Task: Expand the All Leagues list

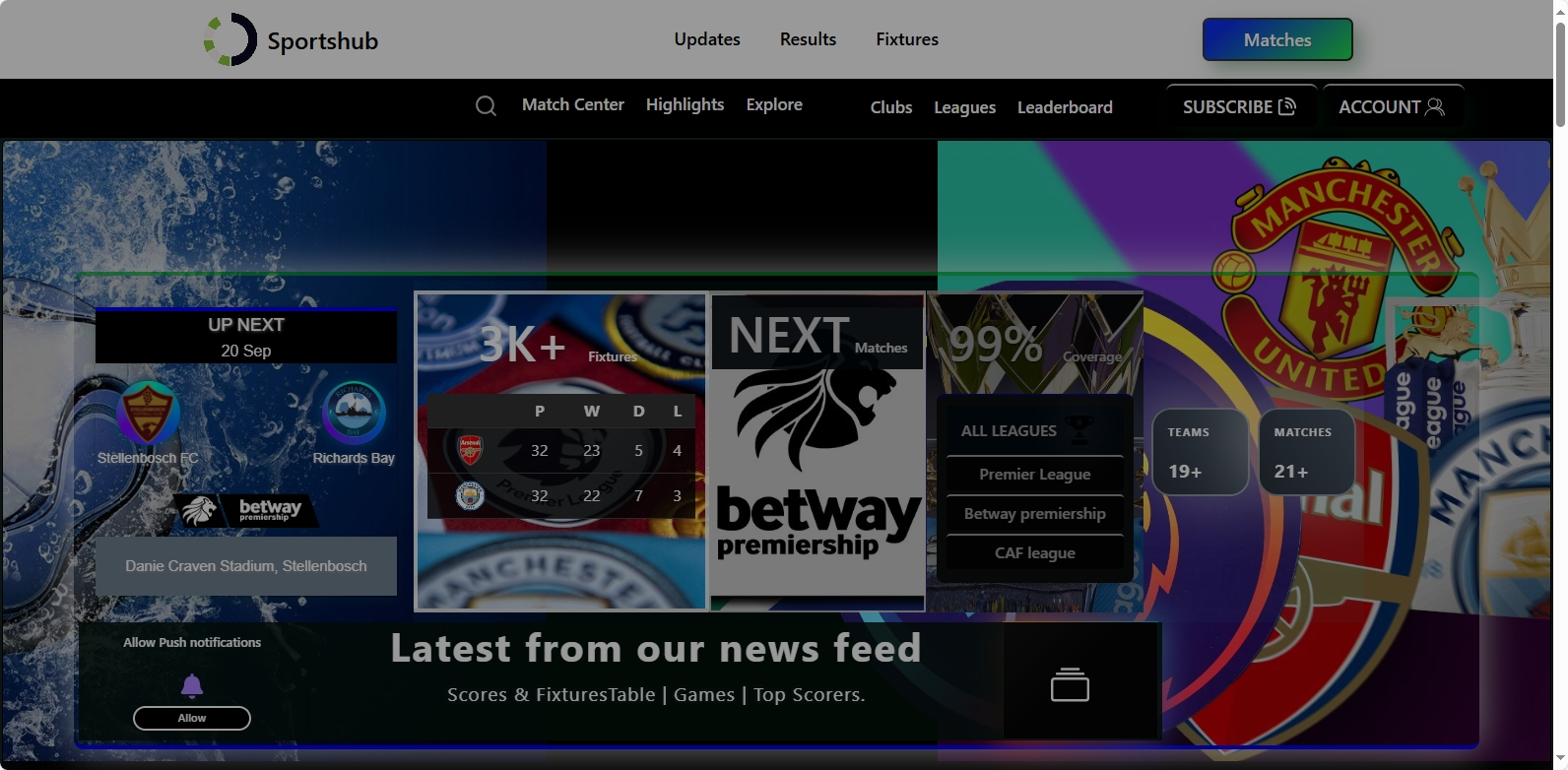Action: click(1034, 430)
